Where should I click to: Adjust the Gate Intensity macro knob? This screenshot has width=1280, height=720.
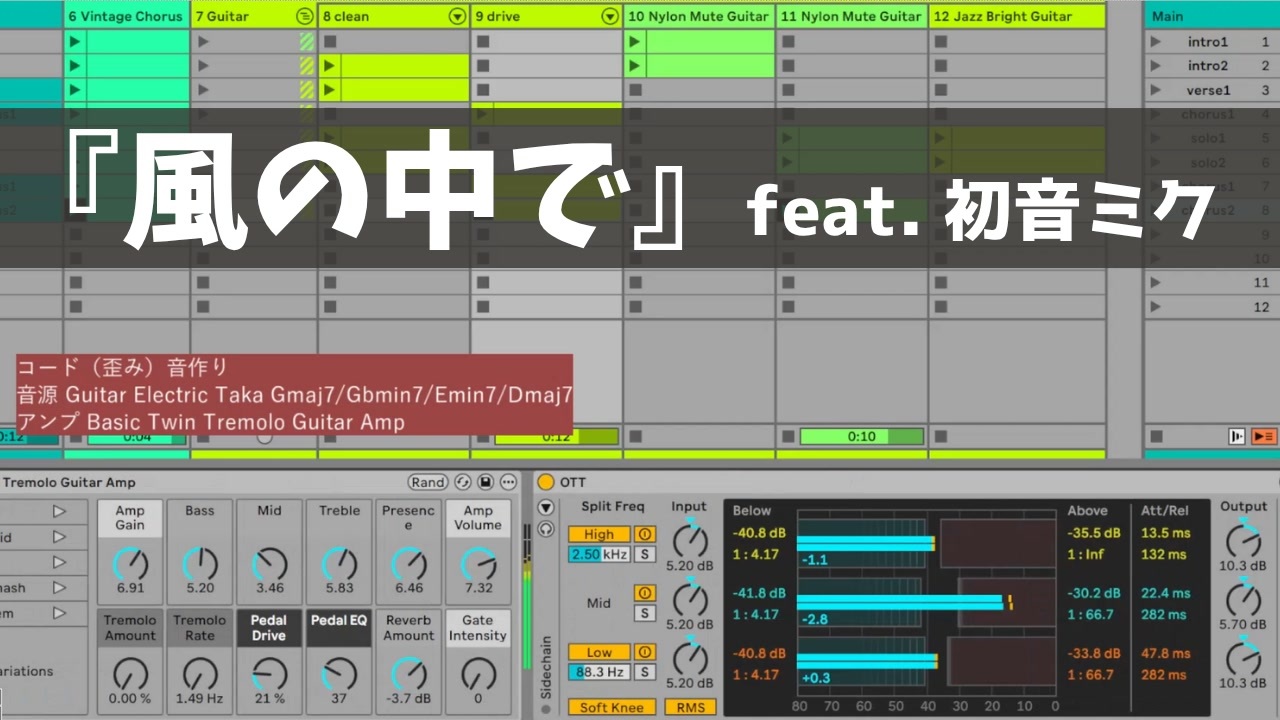tap(478, 674)
